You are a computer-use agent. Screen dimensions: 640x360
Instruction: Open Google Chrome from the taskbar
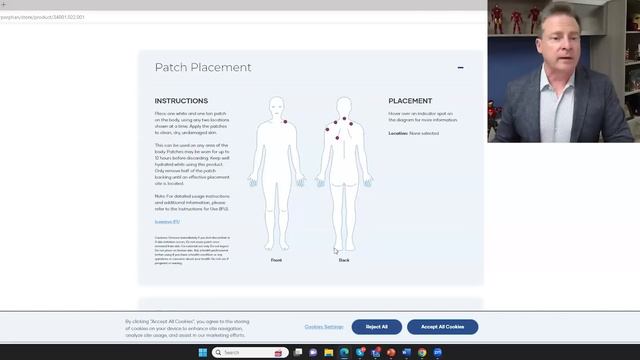click(x=422, y=352)
